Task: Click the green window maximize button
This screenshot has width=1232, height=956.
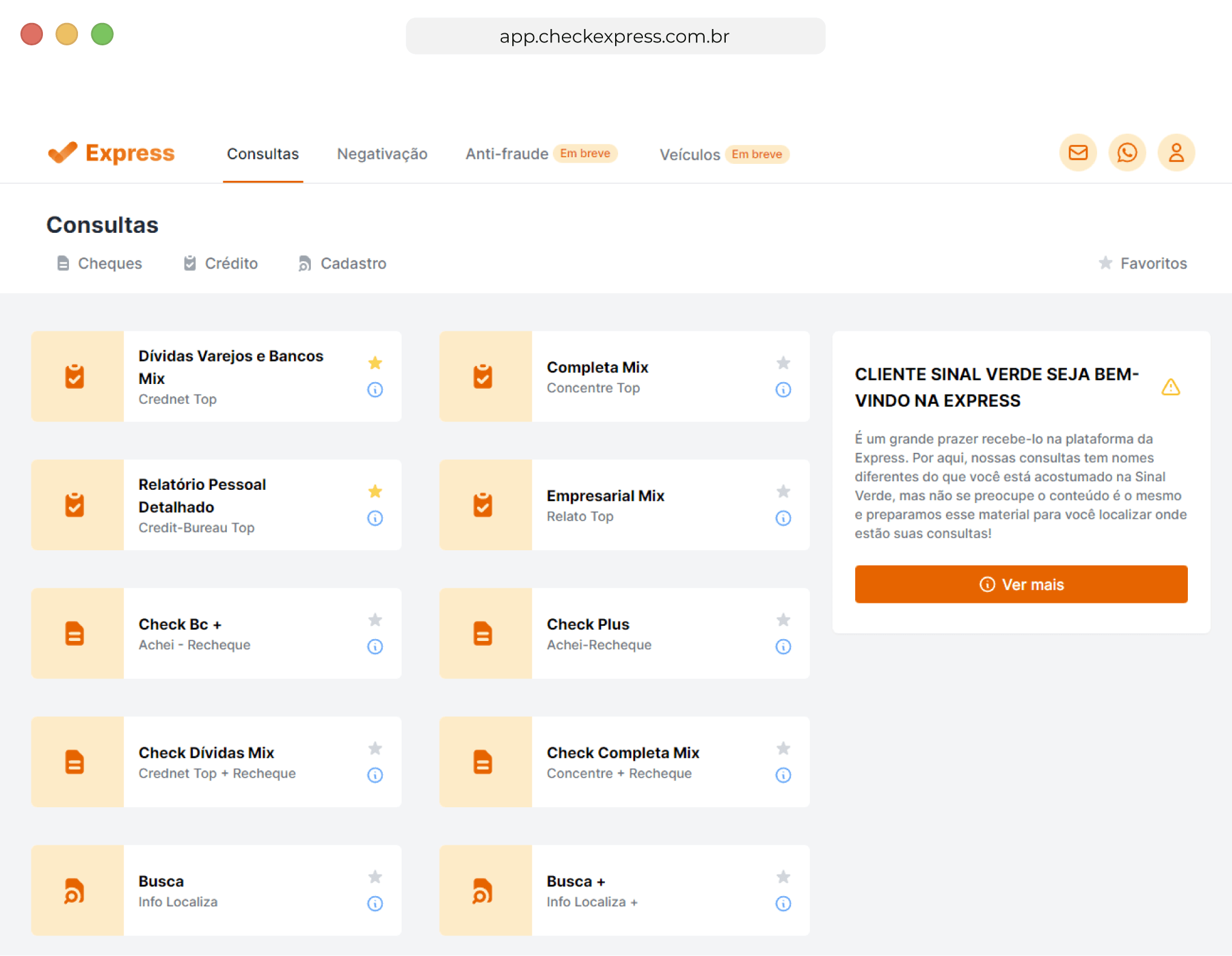Action: pyautogui.click(x=102, y=34)
